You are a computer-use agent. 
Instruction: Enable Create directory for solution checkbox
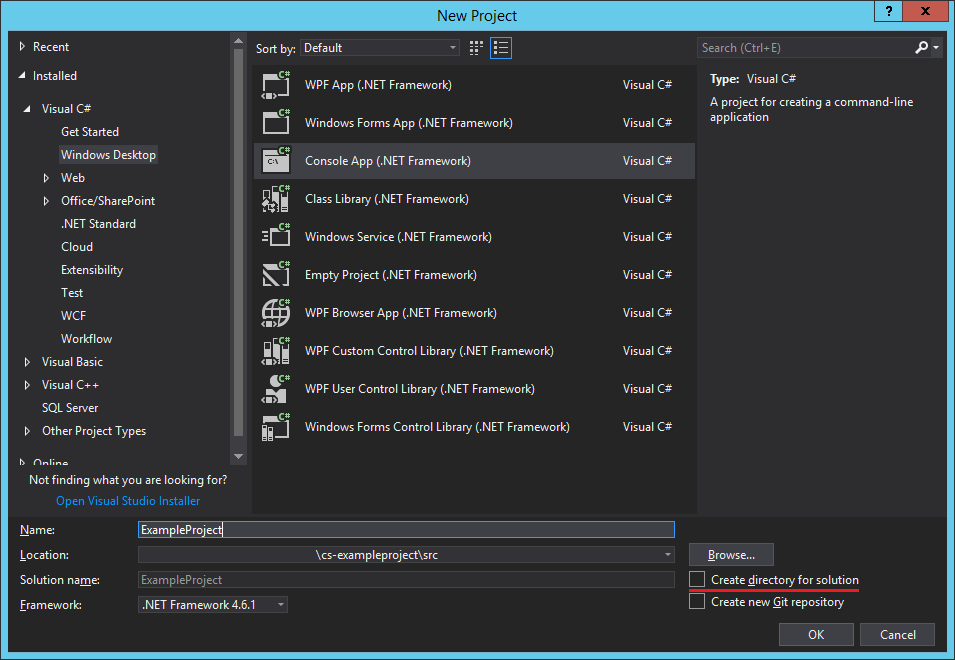click(697, 579)
